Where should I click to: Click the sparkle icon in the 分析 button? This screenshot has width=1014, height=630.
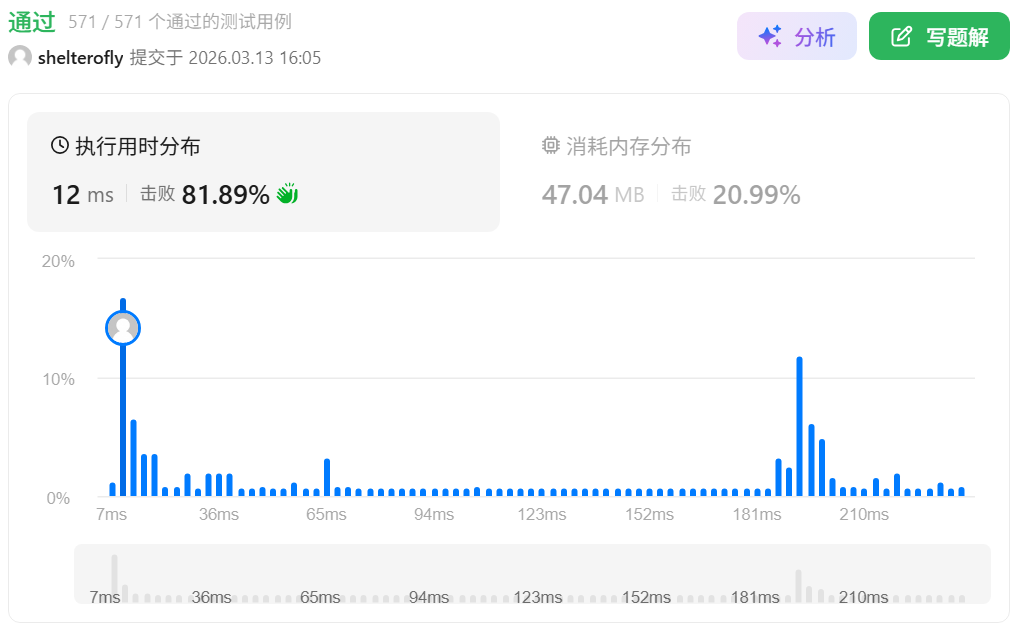pos(769,37)
